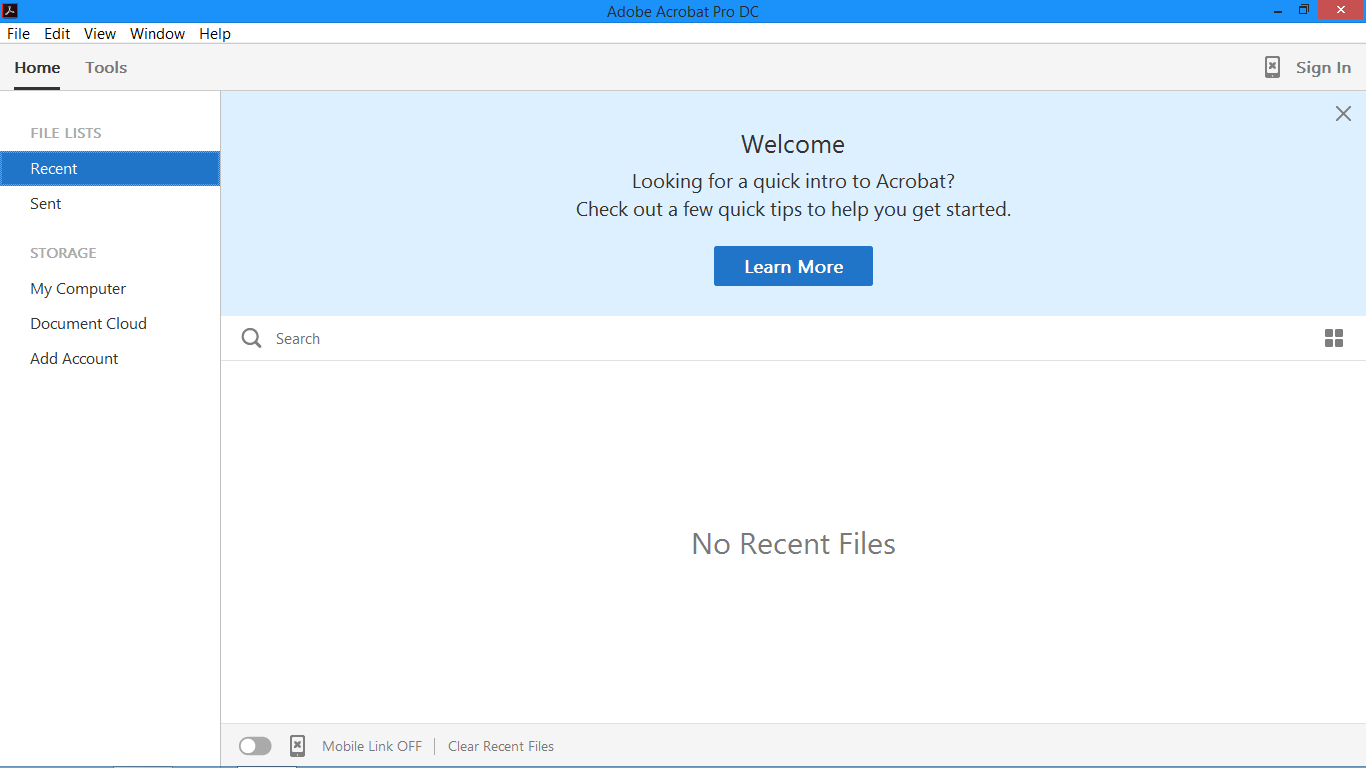The width and height of the screenshot is (1366, 768).
Task: Open My Computer under Storage
Action: click(x=78, y=288)
